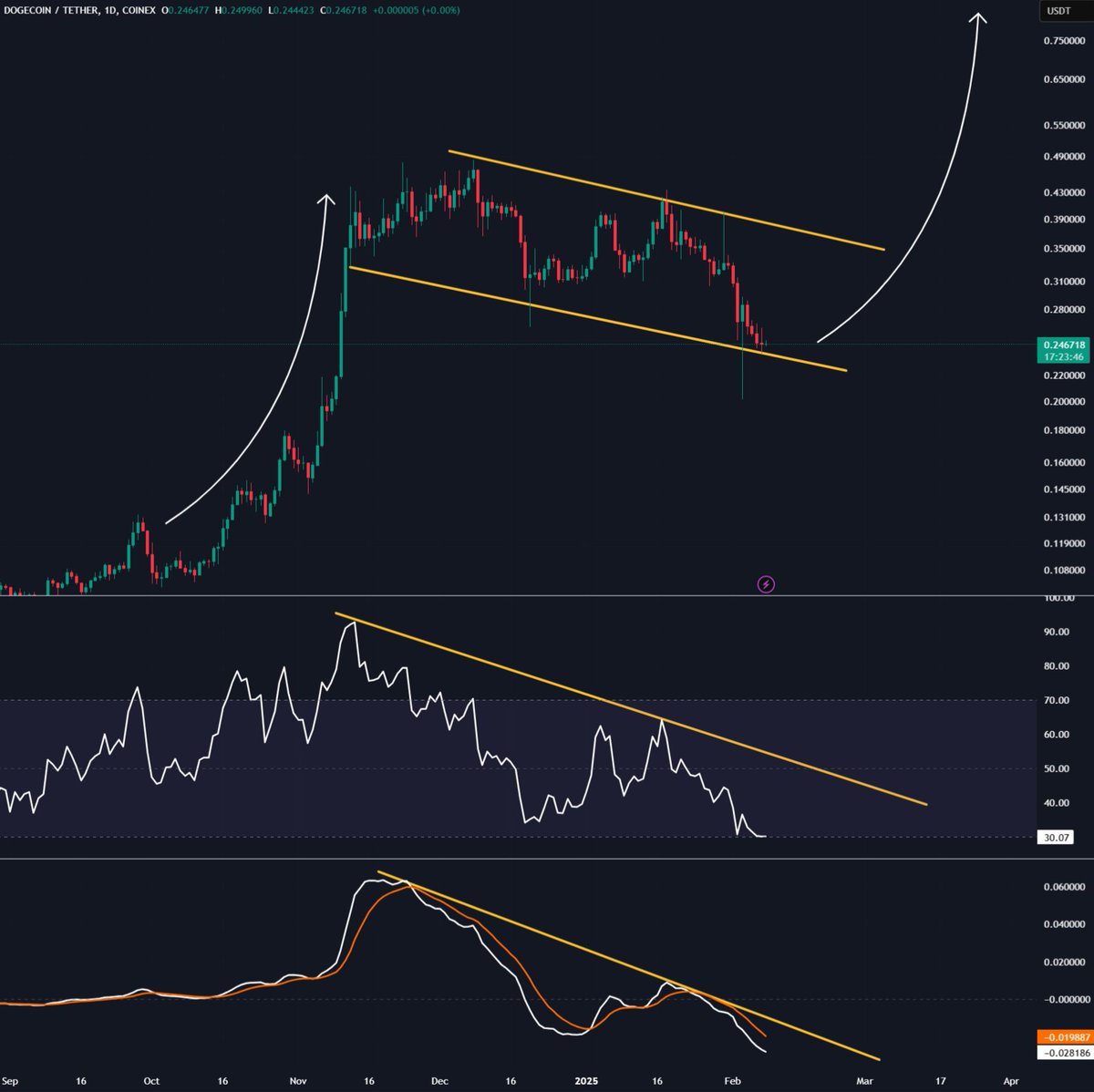
Task: Click the orange MACD signal value -0.019887
Action: 1064,1037
